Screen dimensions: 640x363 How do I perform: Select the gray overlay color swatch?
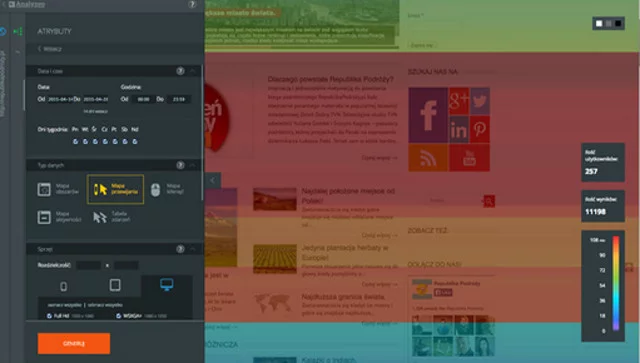coord(609,23)
